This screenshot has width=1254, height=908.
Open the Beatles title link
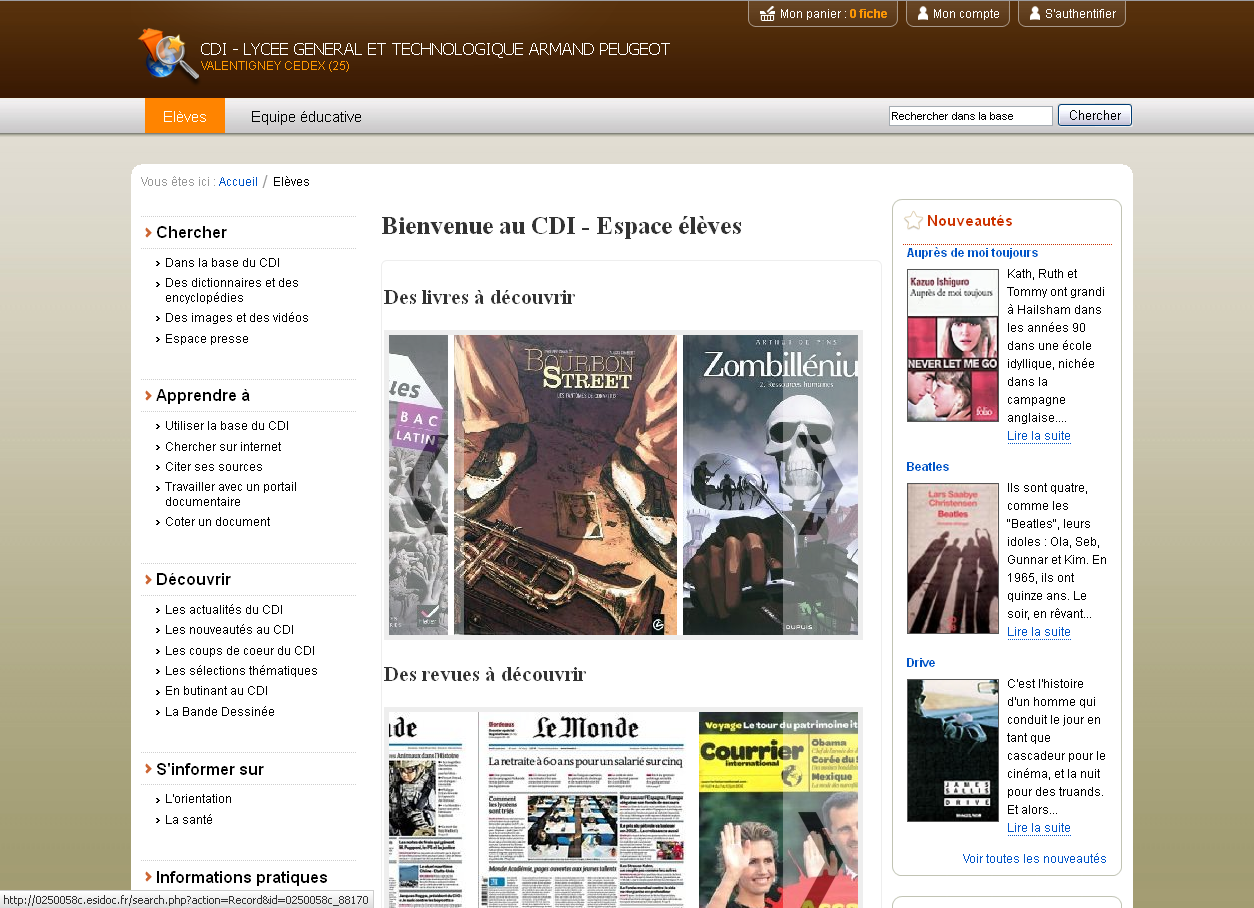[928, 467]
